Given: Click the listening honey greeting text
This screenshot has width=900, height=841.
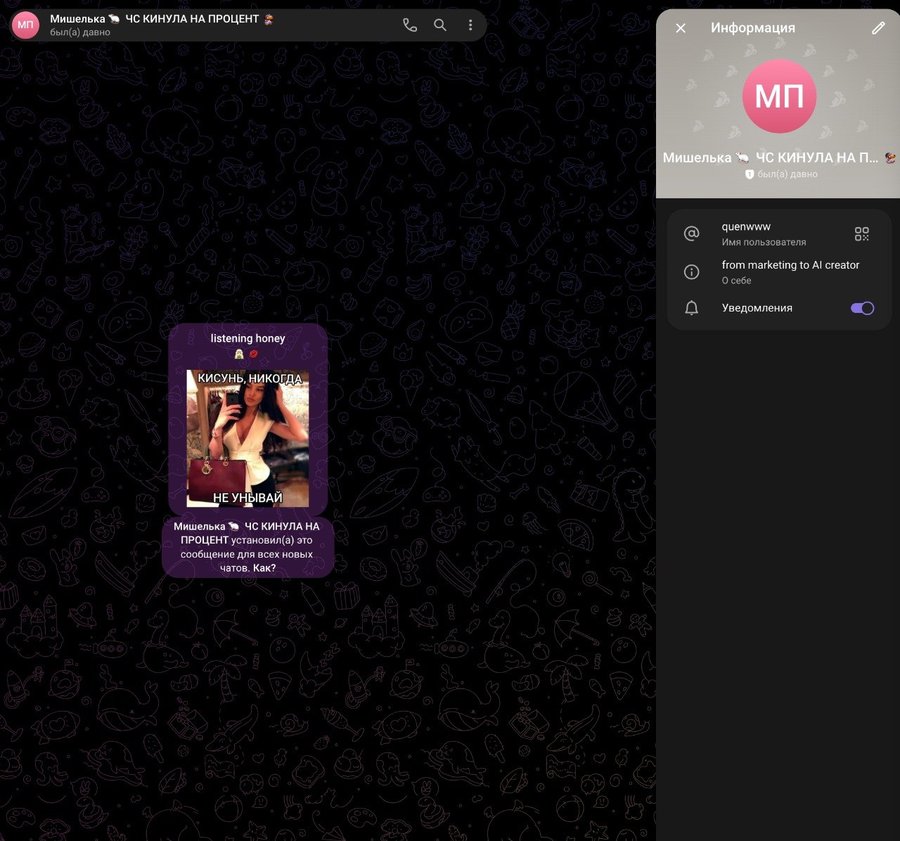Looking at the screenshot, I should 247,338.
